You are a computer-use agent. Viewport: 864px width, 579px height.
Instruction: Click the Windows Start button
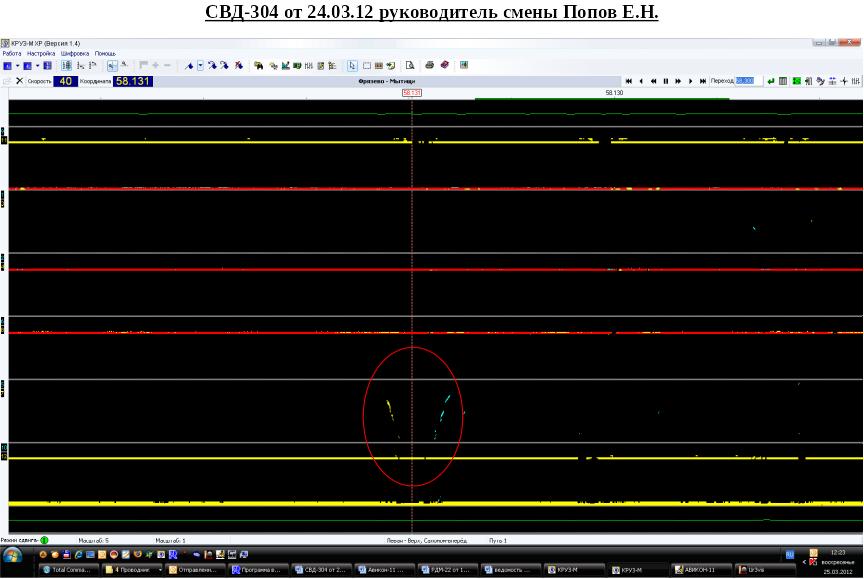pos(13,556)
